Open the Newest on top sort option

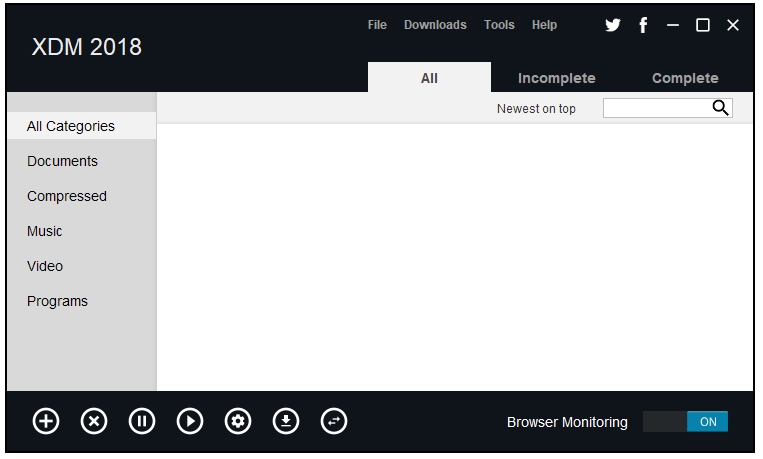point(536,109)
